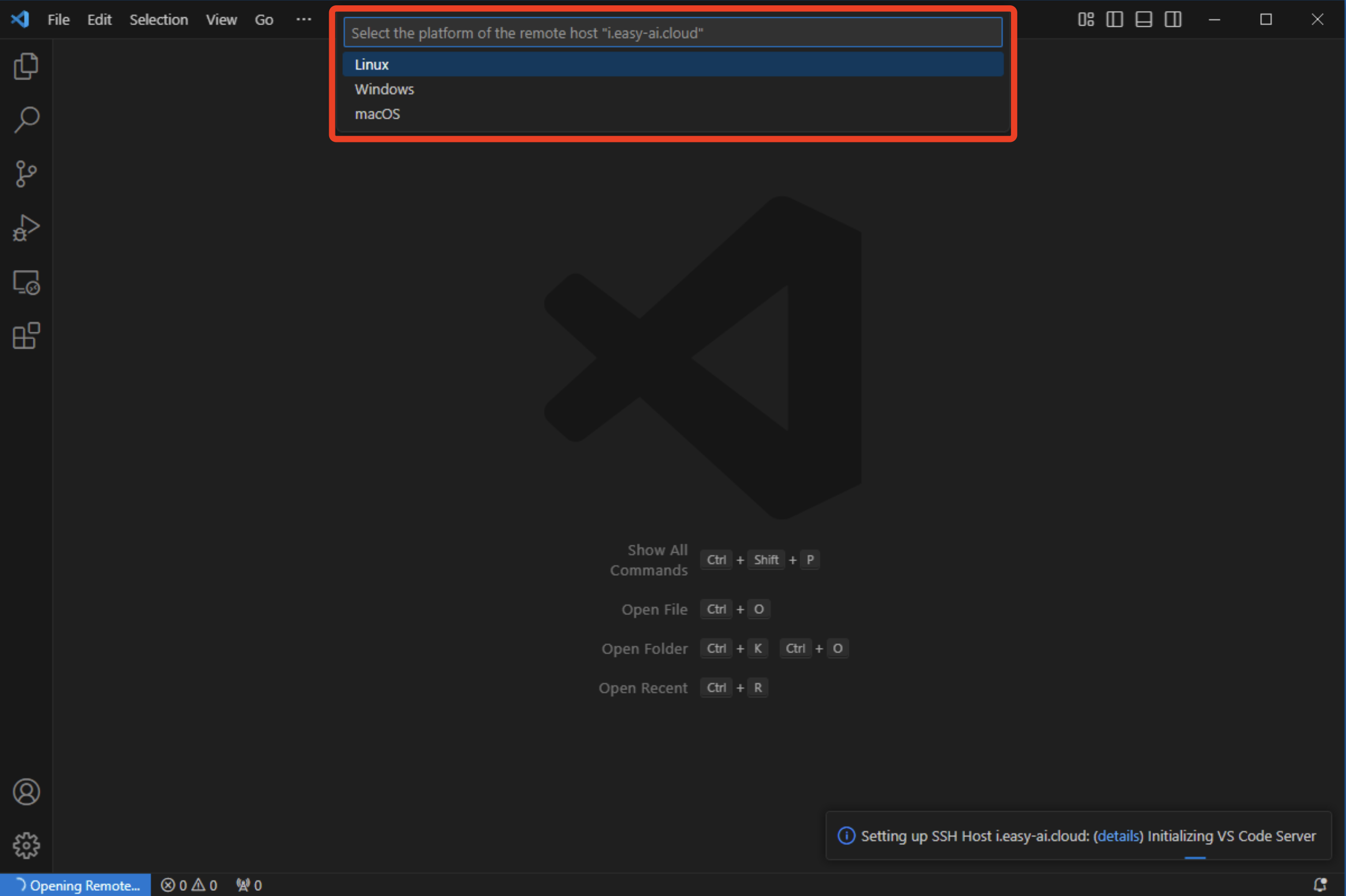1346x896 pixels.
Task: Click the forwarded ports indicator
Action: click(x=249, y=885)
